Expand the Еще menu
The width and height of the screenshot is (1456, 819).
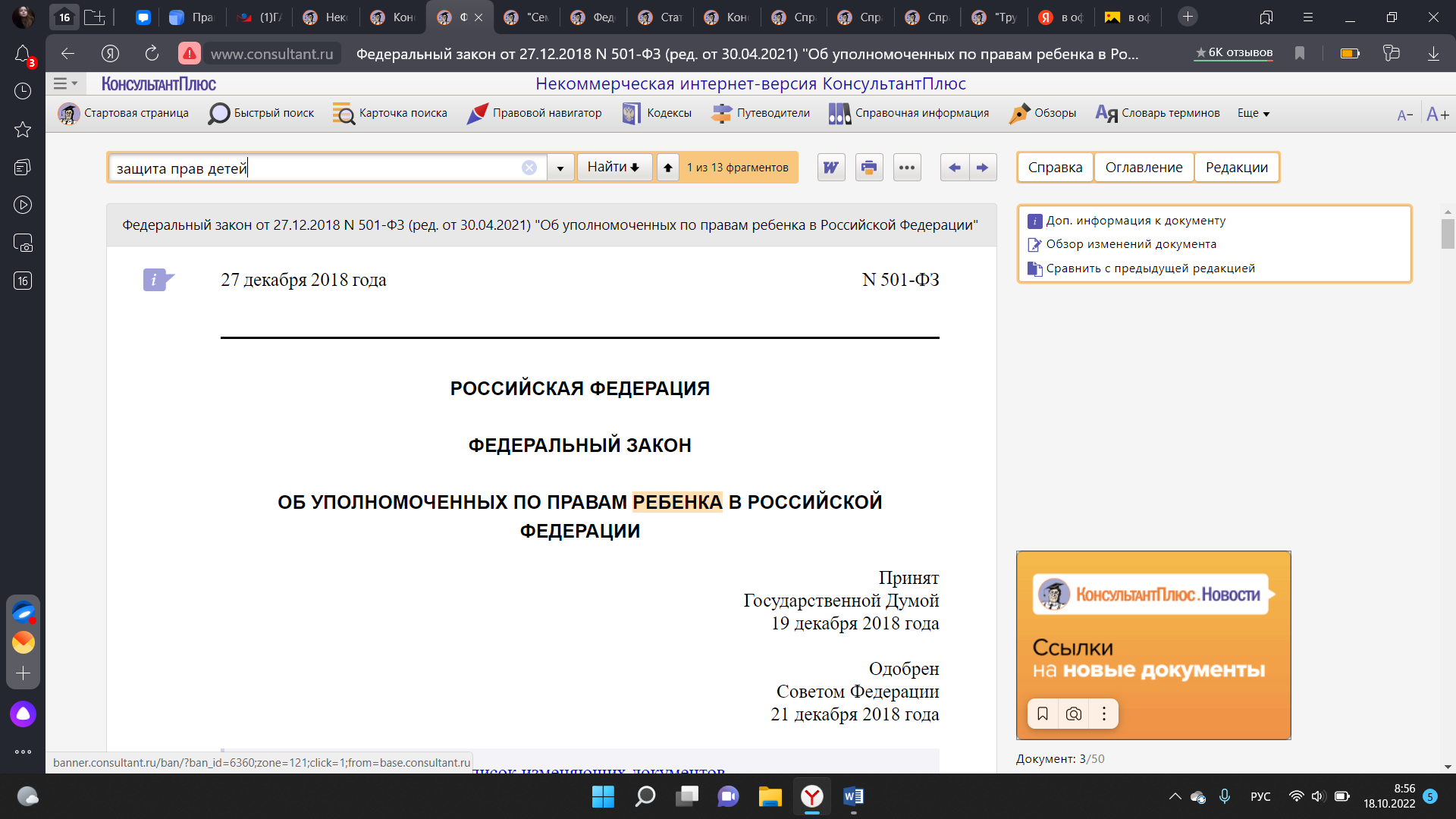tap(1254, 113)
